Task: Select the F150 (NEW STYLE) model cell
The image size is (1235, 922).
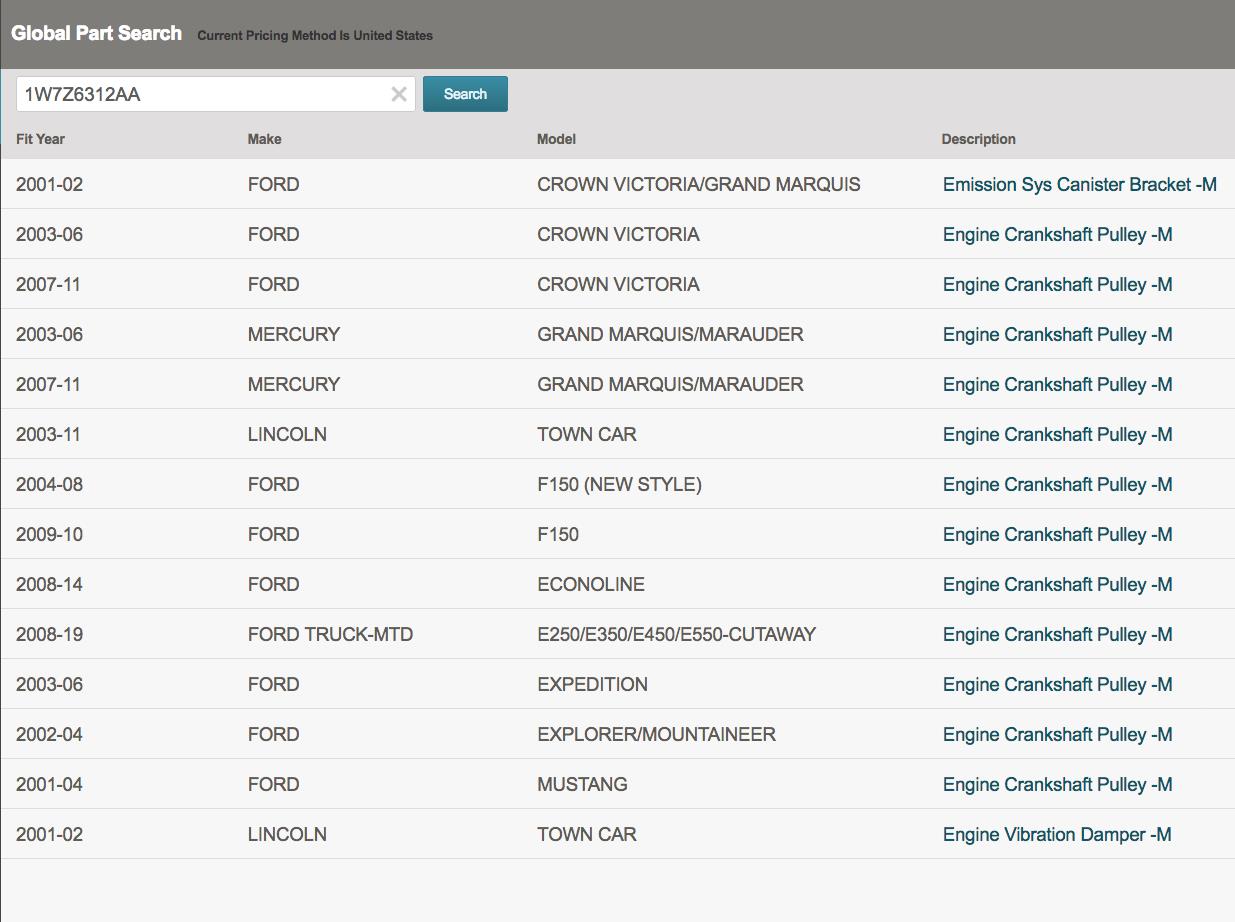Action: pos(619,484)
